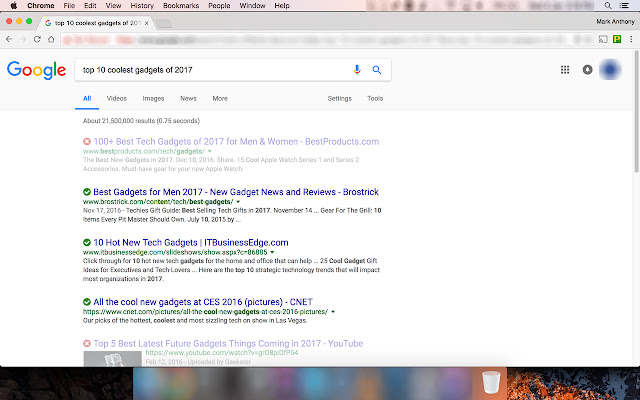Image resolution: width=640 pixels, height=400 pixels.
Task: Open Google account notifications bell
Action: pos(587,70)
